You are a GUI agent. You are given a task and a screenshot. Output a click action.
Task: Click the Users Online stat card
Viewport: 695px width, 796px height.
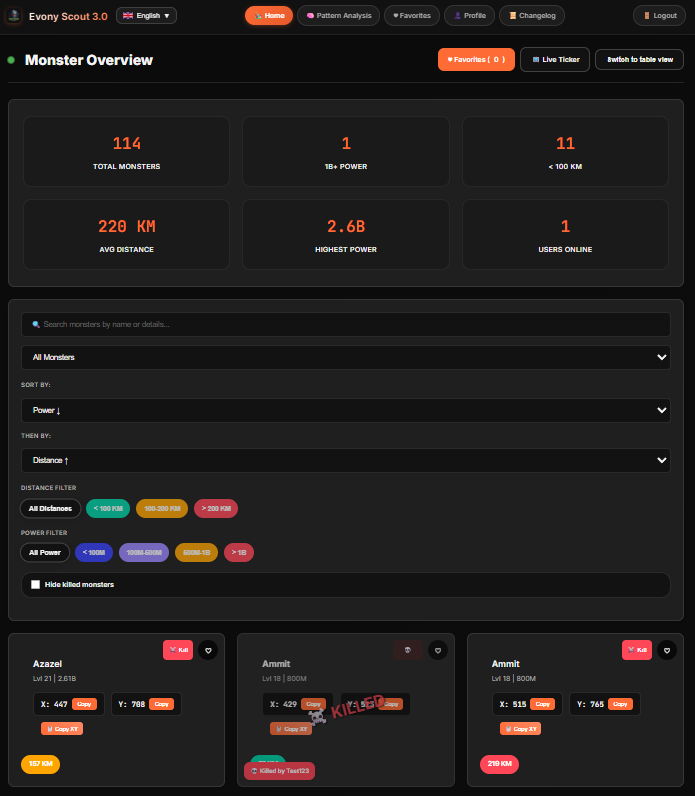[x=565, y=235]
